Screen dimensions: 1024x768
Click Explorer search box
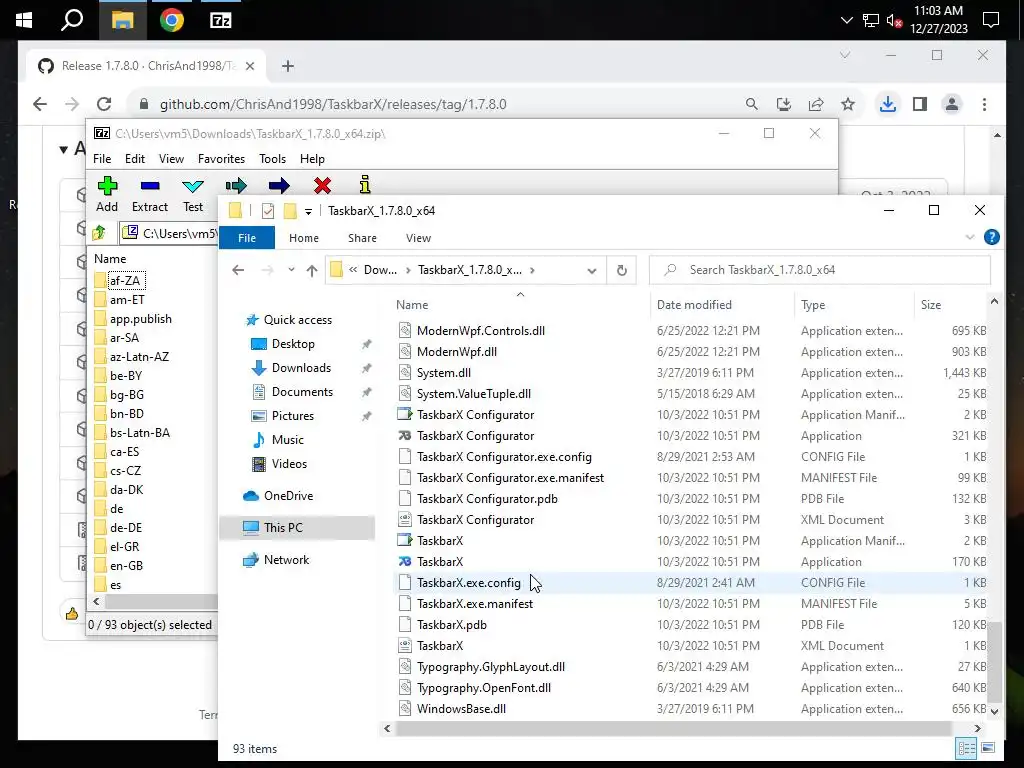(820, 270)
